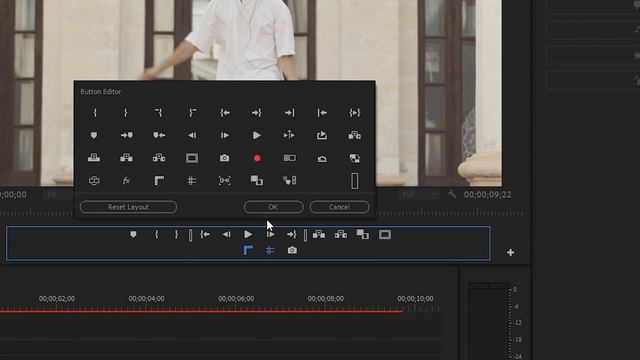Click Go to Next Edit Point icon

click(289, 113)
